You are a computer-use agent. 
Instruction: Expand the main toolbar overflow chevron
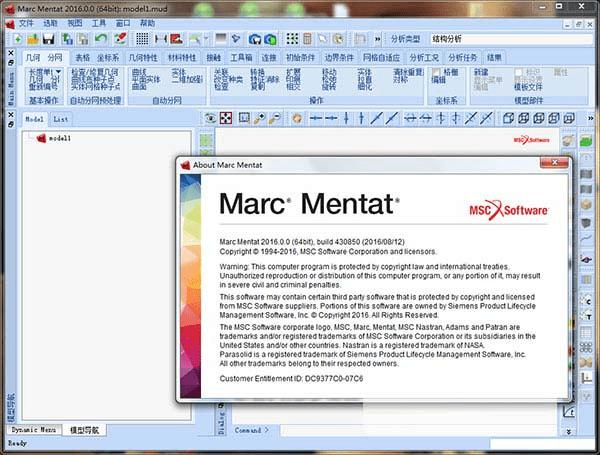pos(377,39)
